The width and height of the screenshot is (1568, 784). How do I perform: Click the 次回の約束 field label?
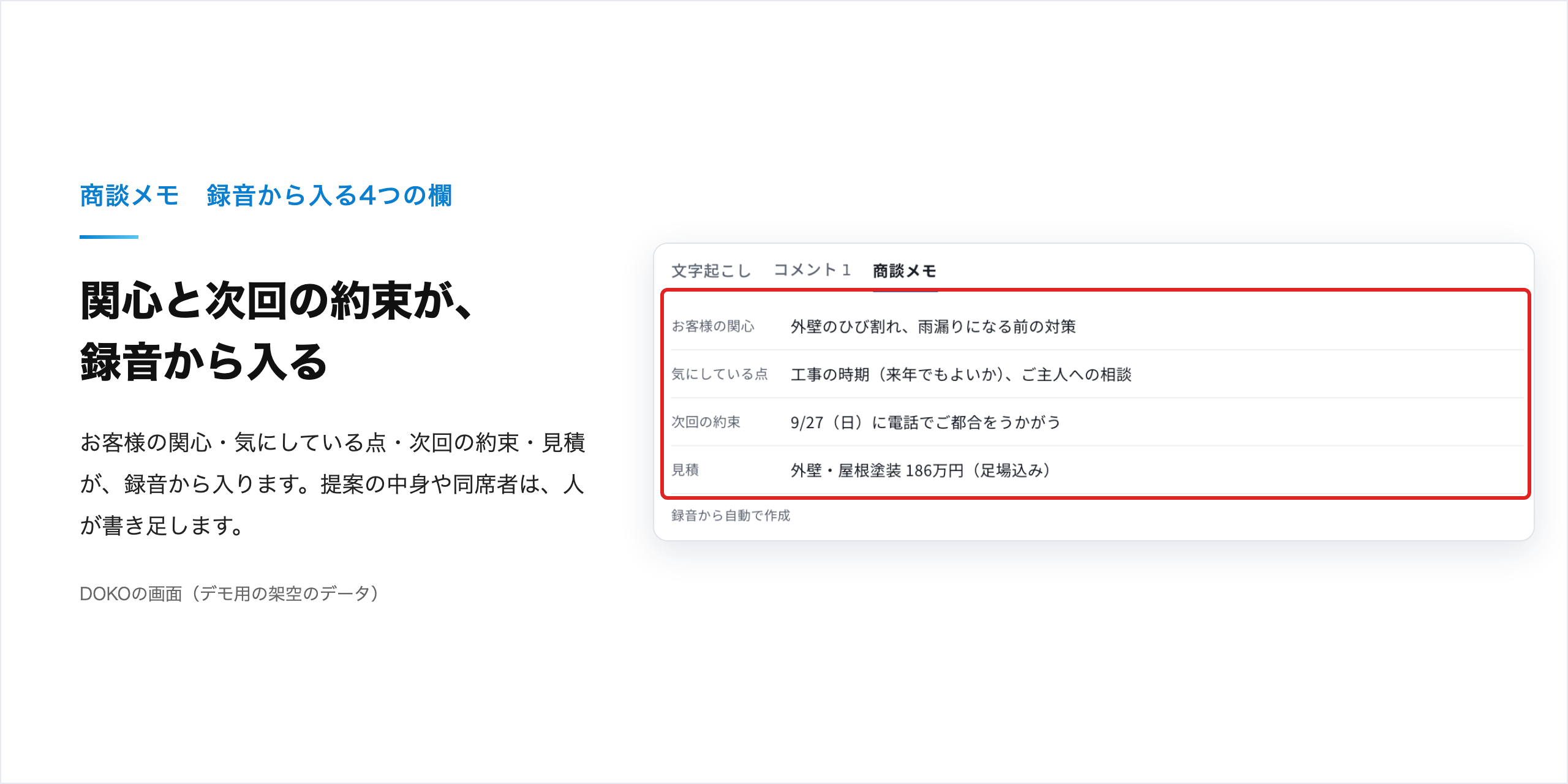[706, 422]
